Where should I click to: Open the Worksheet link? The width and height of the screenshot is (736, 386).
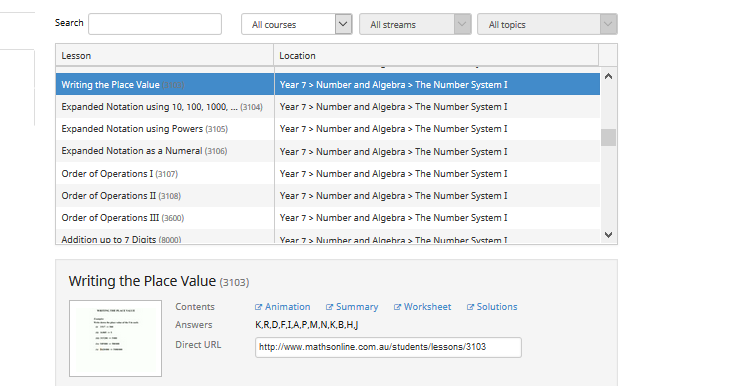coord(422,307)
